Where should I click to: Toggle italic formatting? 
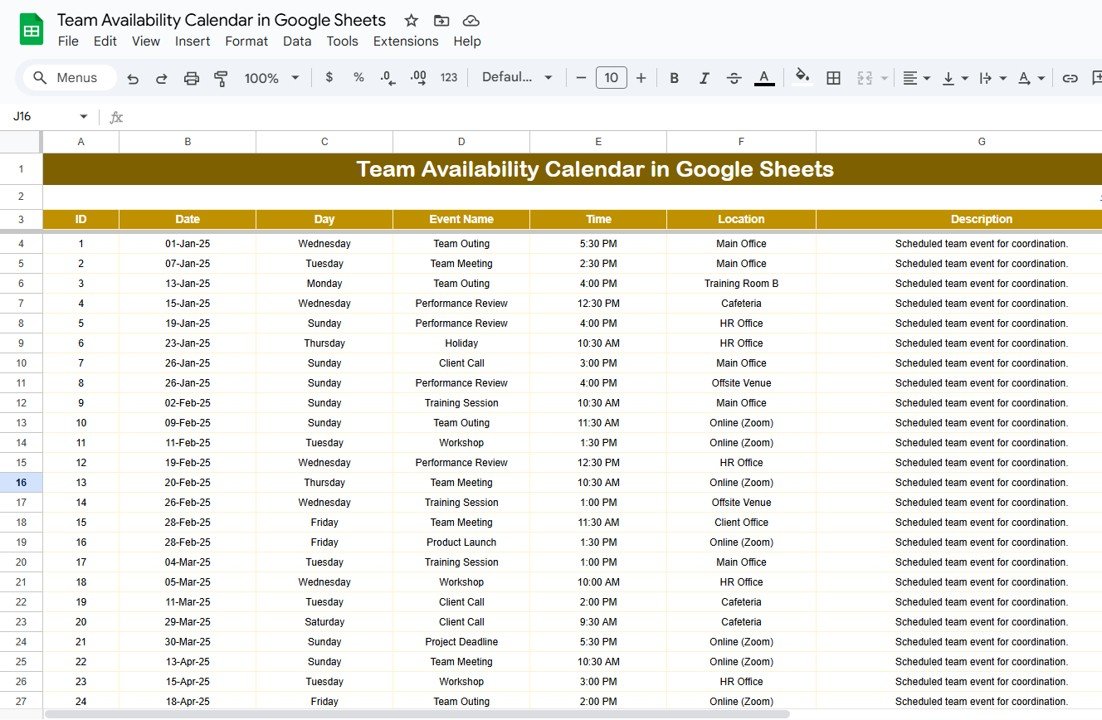click(x=704, y=78)
